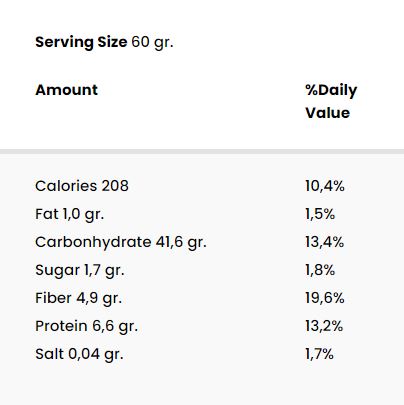This screenshot has width=404, height=405.
Task: Click the 1,5% fat daily value
Action: pyautogui.click(x=320, y=214)
